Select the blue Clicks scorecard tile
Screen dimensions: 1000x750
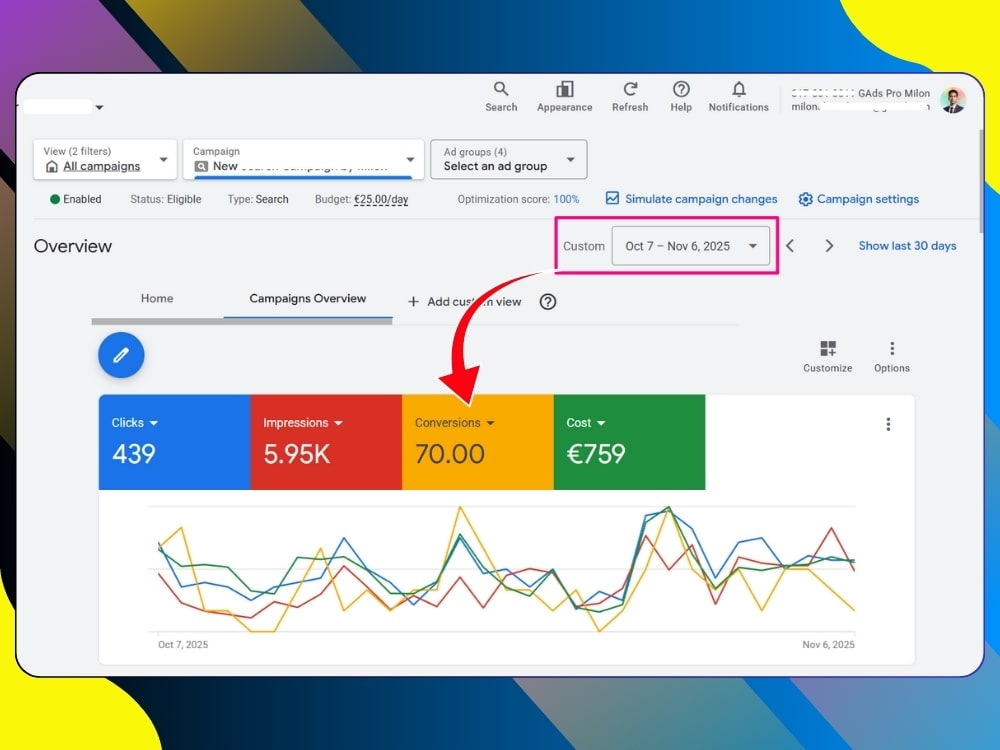[174, 442]
